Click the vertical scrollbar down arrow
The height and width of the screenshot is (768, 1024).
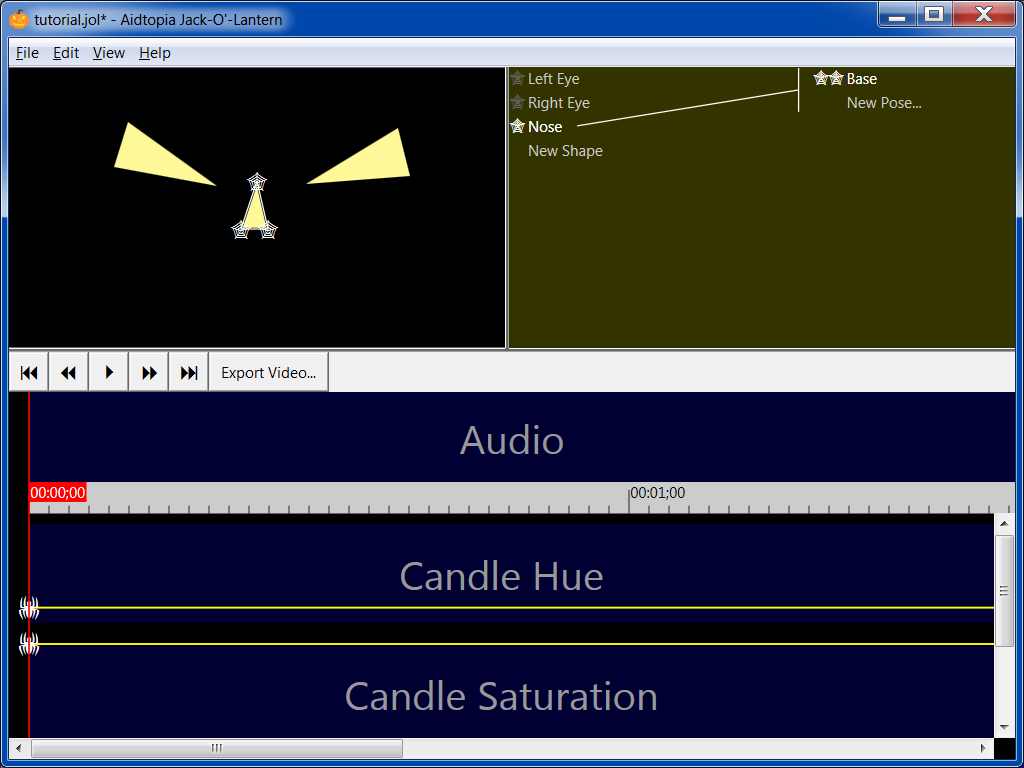[x=1004, y=728]
